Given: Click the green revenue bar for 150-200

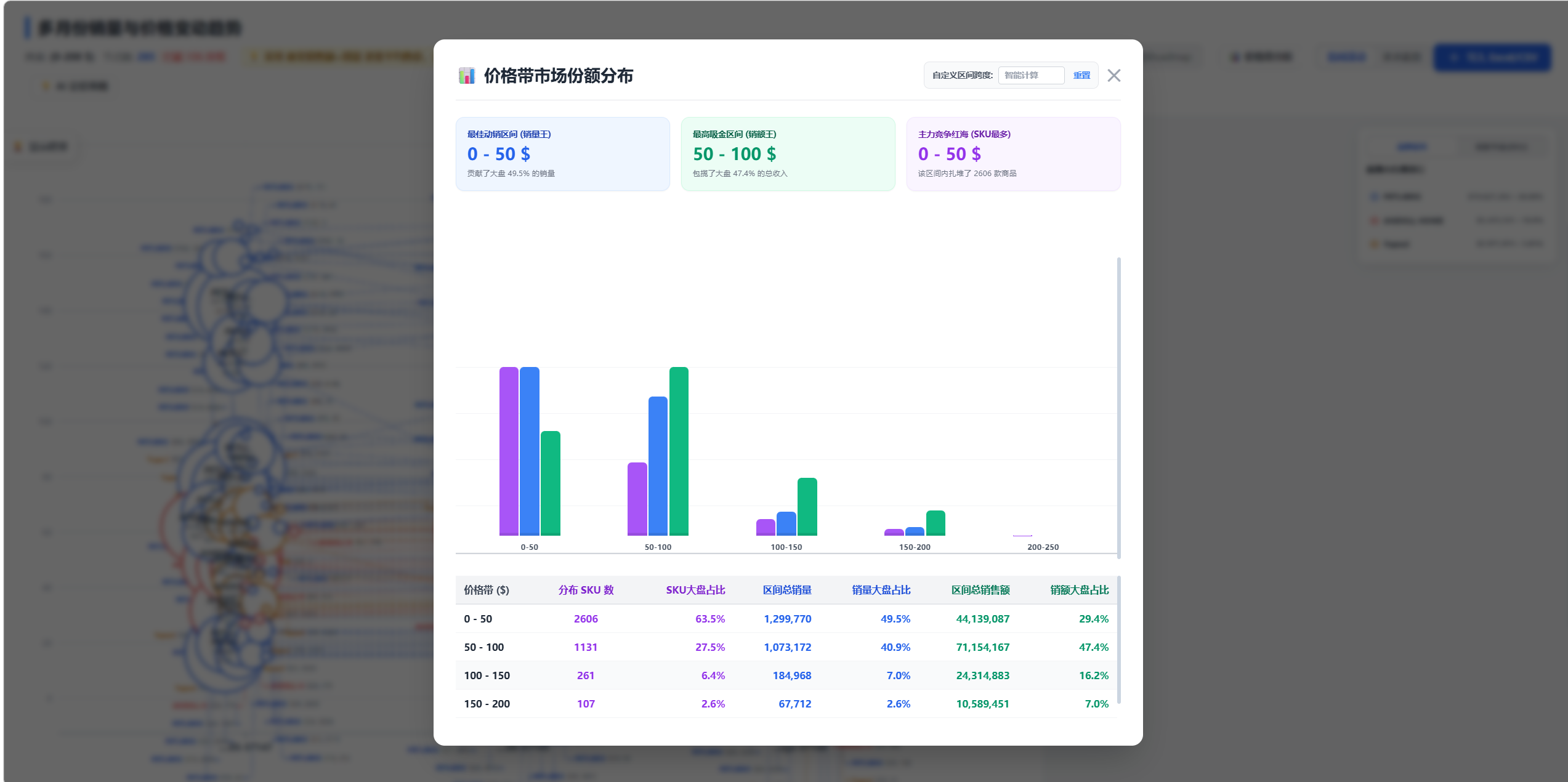Looking at the screenshot, I should pos(936,523).
